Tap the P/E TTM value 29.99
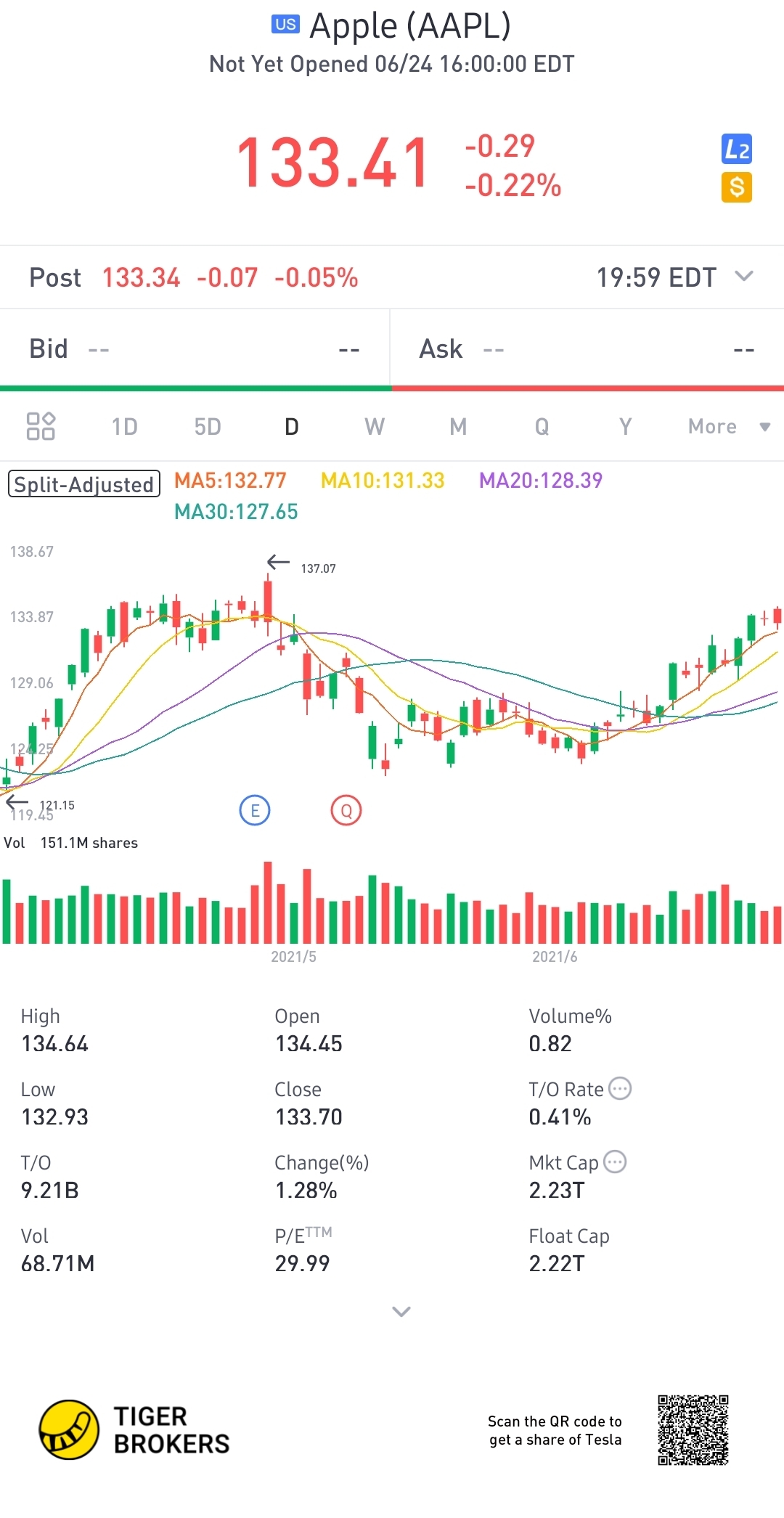This screenshot has width=784, height=1518. pyautogui.click(x=302, y=1264)
